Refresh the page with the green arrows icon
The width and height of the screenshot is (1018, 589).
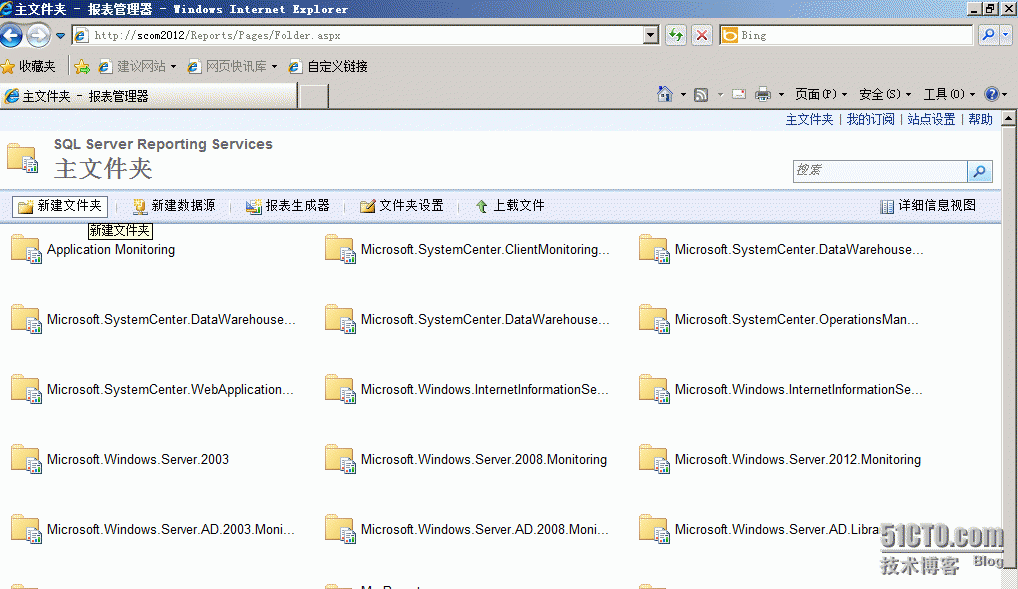point(676,35)
